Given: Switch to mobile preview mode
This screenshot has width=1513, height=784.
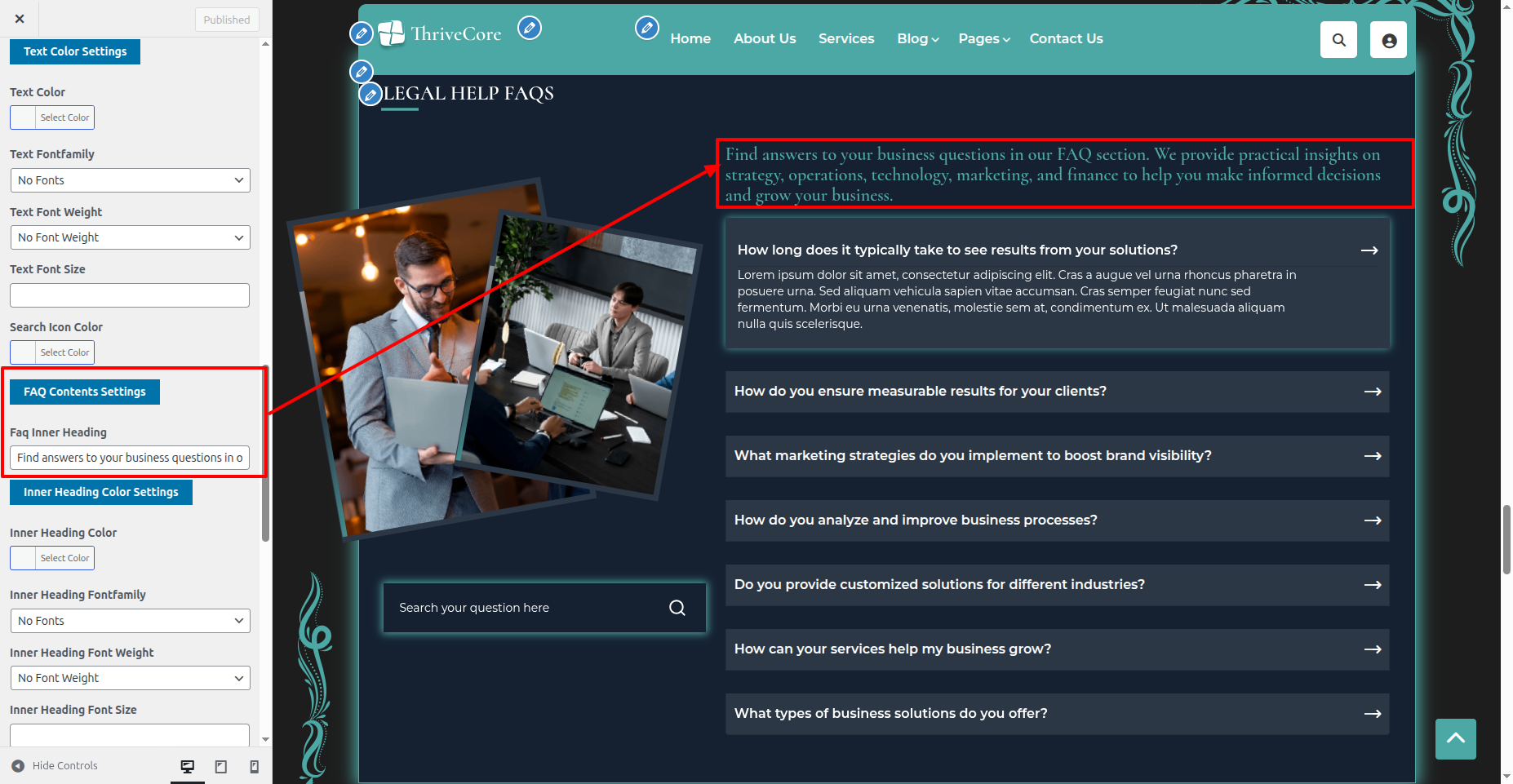Looking at the screenshot, I should (254, 766).
